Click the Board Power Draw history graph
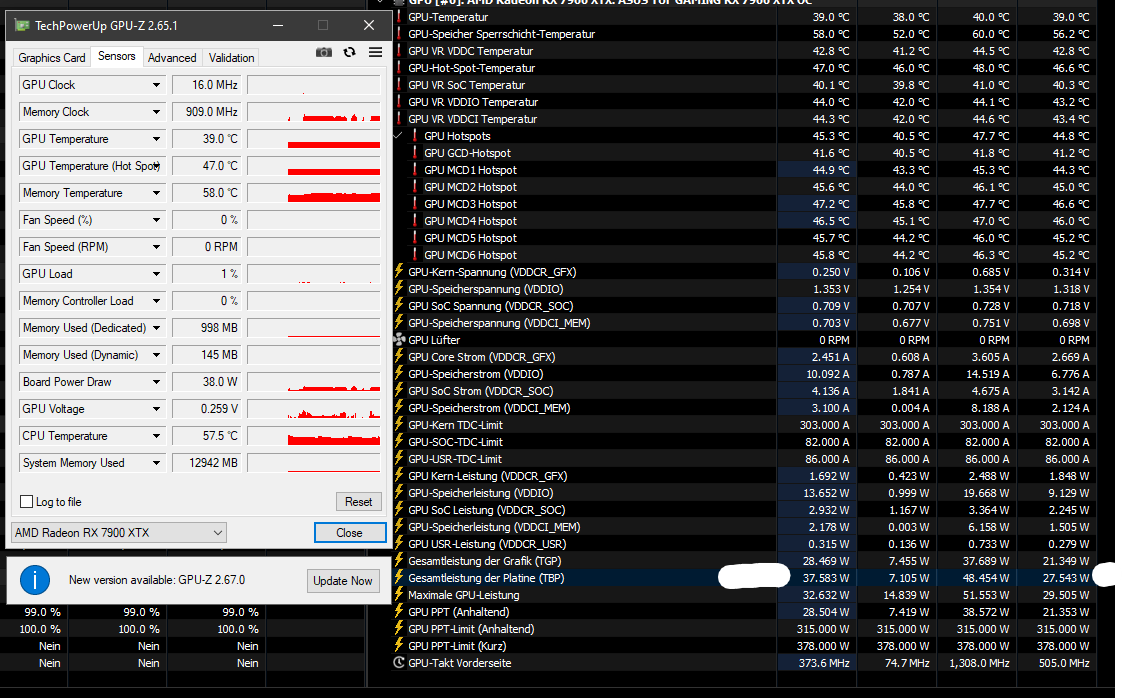Image resolution: width=1122 pixels, height=698 pixels. (313, 382)
